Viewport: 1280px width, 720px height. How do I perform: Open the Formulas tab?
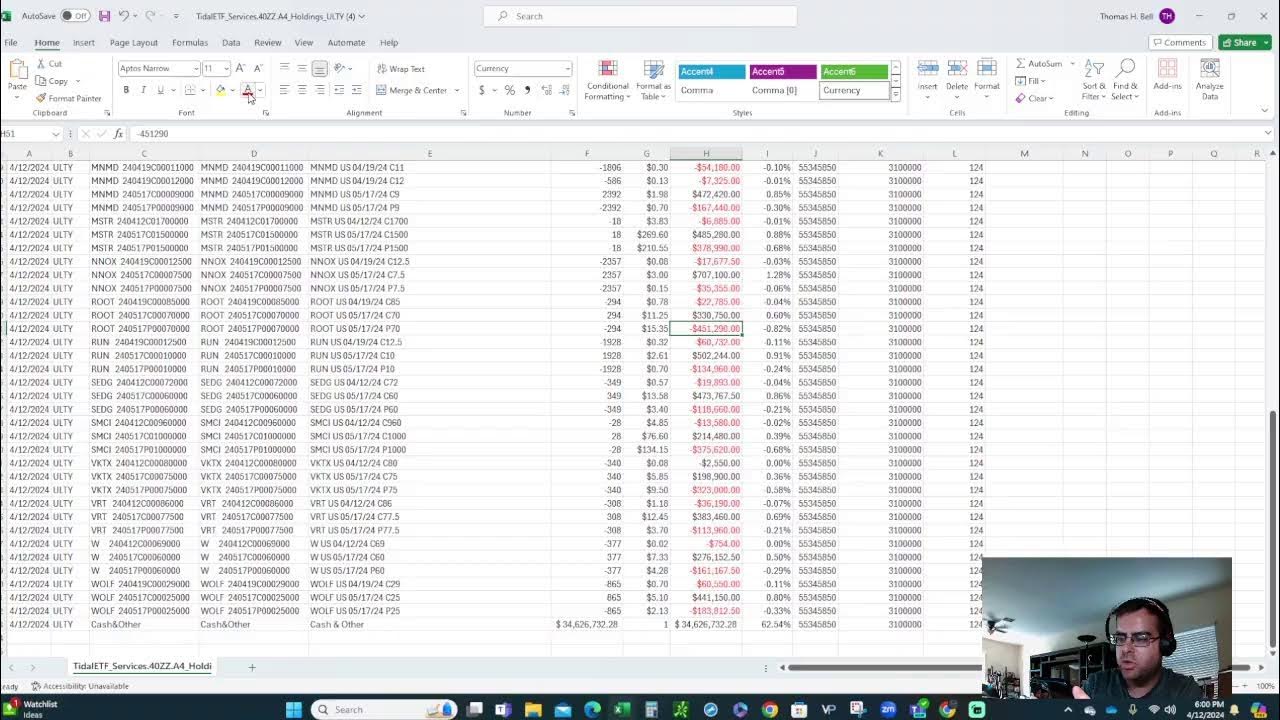click(190, 43)
